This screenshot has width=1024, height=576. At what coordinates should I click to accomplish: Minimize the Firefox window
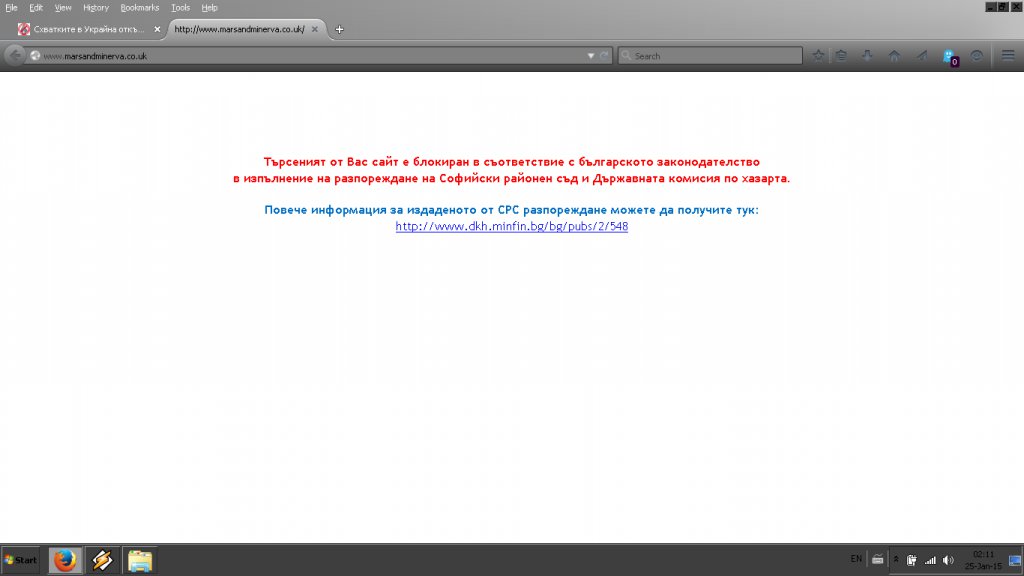[990, 7]
